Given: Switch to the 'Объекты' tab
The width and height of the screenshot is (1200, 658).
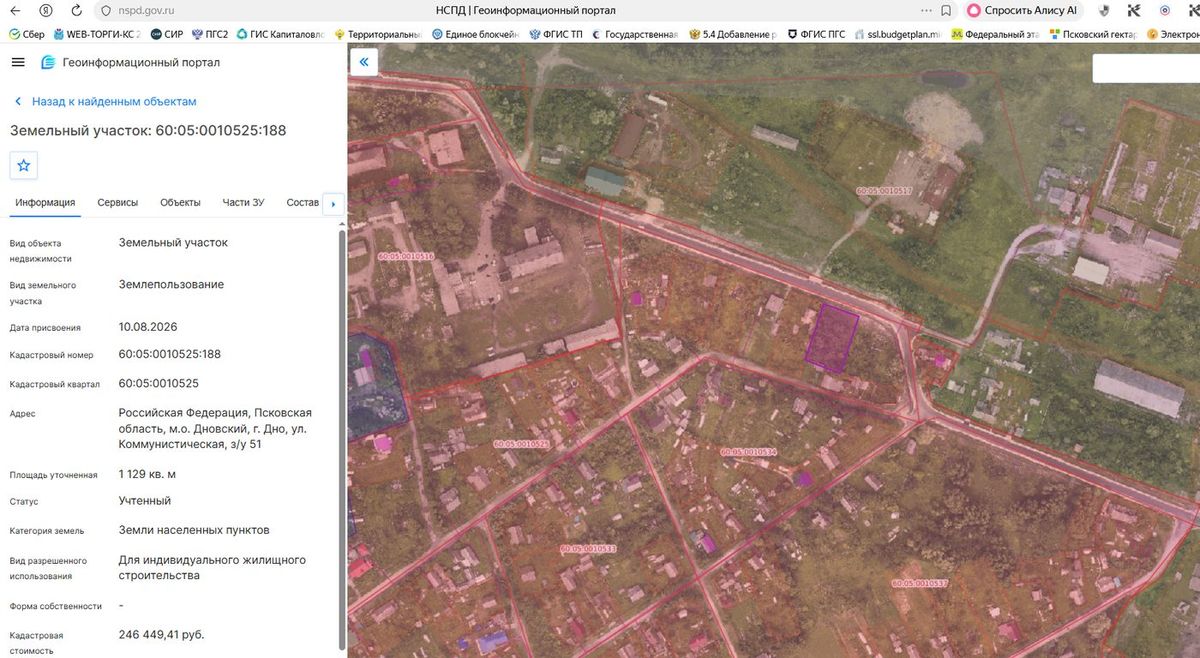Looking at the screenshot, I should 181,203.
